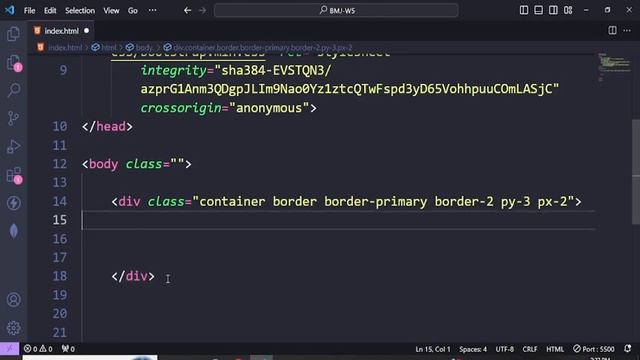
Task: Show errors and warnings in status bar
Action: coord(38,349)
